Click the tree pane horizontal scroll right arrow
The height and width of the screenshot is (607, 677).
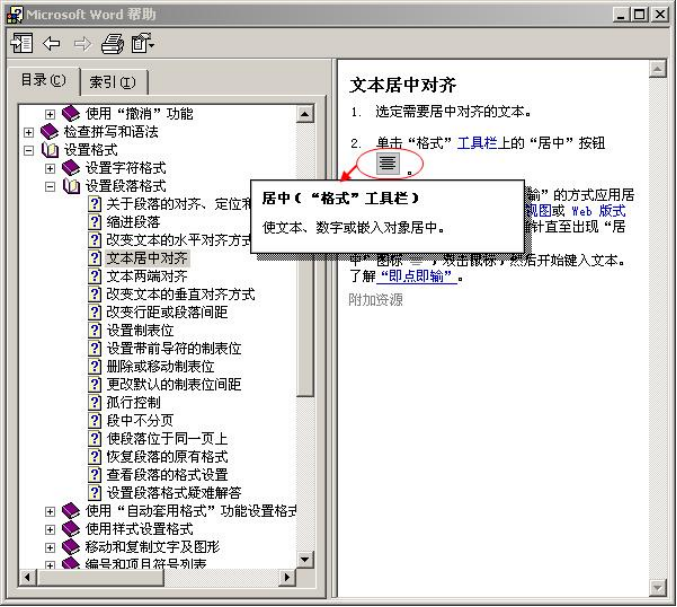[x=287, y=578]
